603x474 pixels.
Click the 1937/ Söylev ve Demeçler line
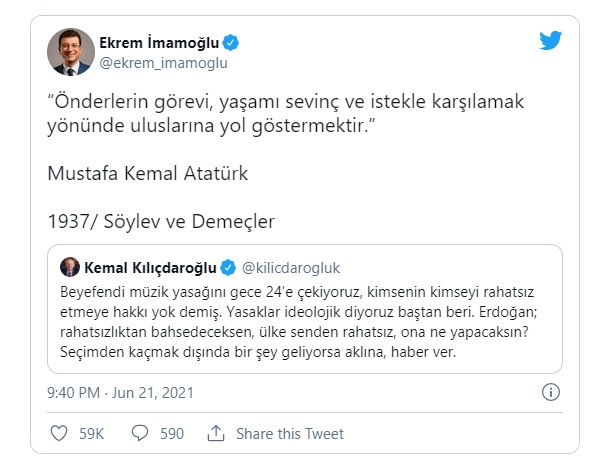[x=161, y=221]
